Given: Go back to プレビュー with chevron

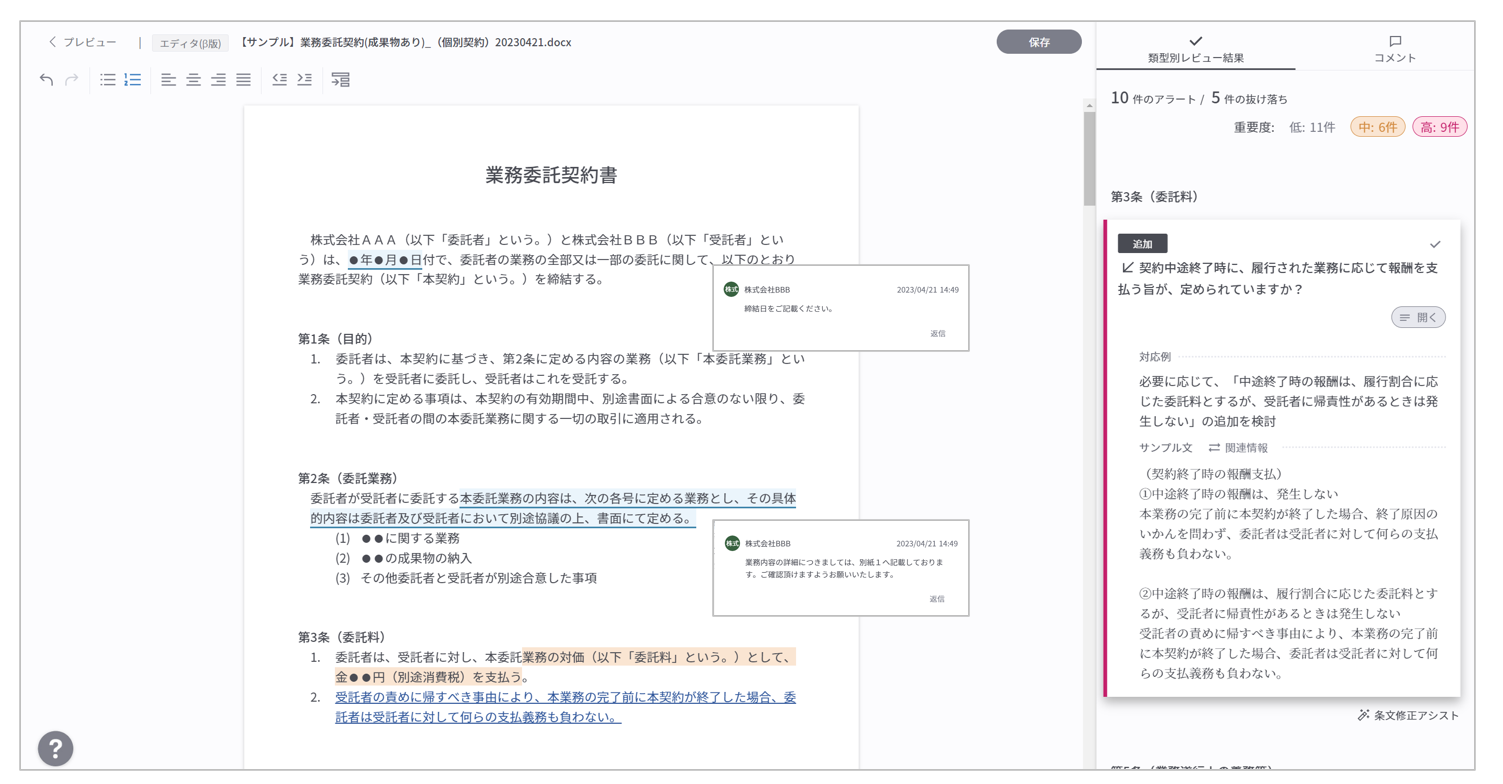Looking at the screenshot, I should [82, 42].
